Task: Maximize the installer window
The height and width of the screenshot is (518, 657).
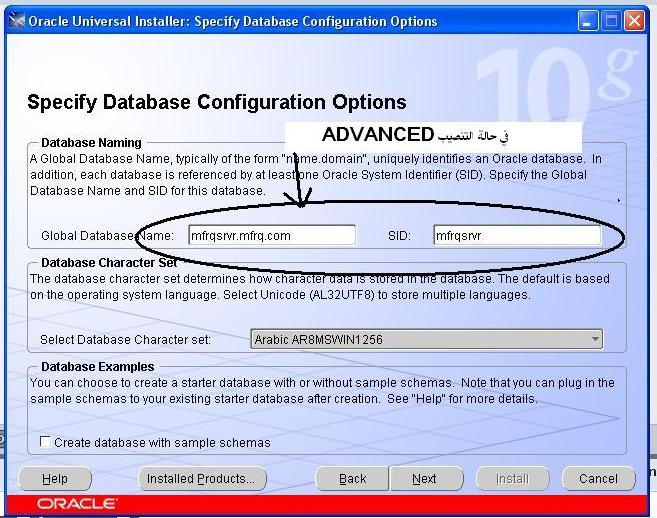Action: [x=612, y=20]
